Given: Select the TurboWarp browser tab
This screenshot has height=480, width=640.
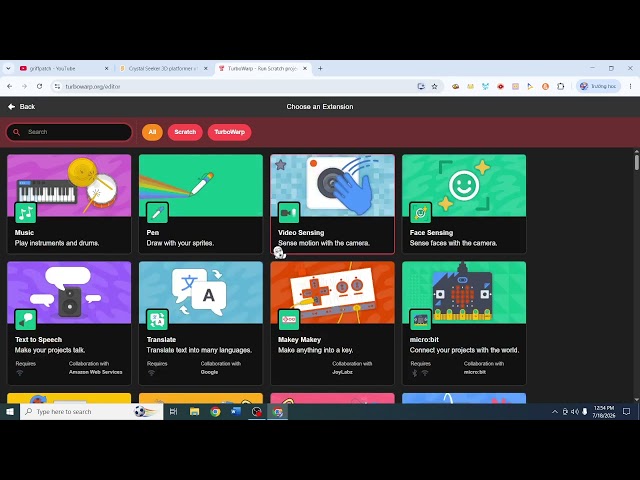Looking at the screenshot, I should 262,69.
